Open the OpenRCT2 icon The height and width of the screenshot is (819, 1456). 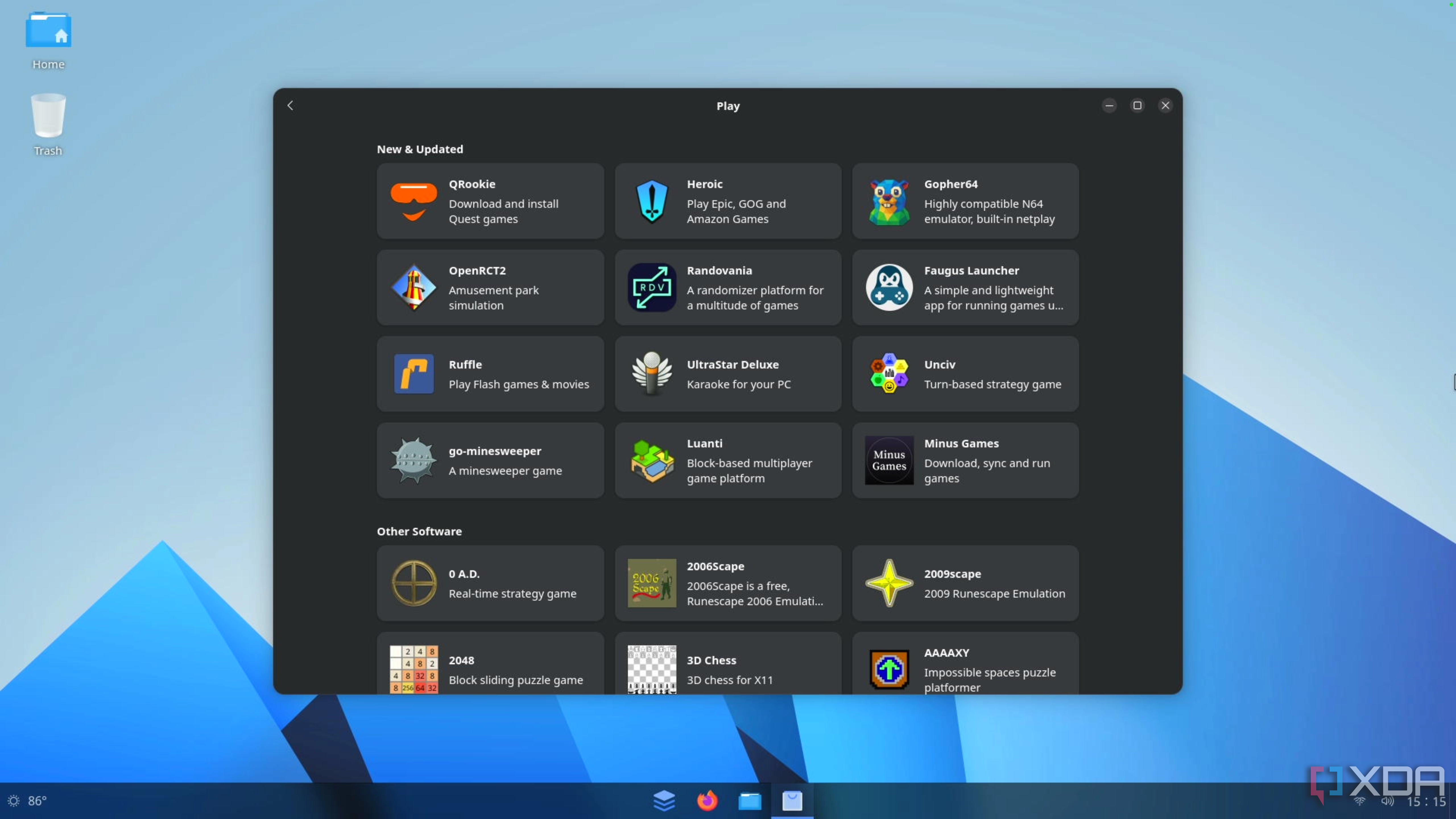pyautogui.click(x=414, y=288)
